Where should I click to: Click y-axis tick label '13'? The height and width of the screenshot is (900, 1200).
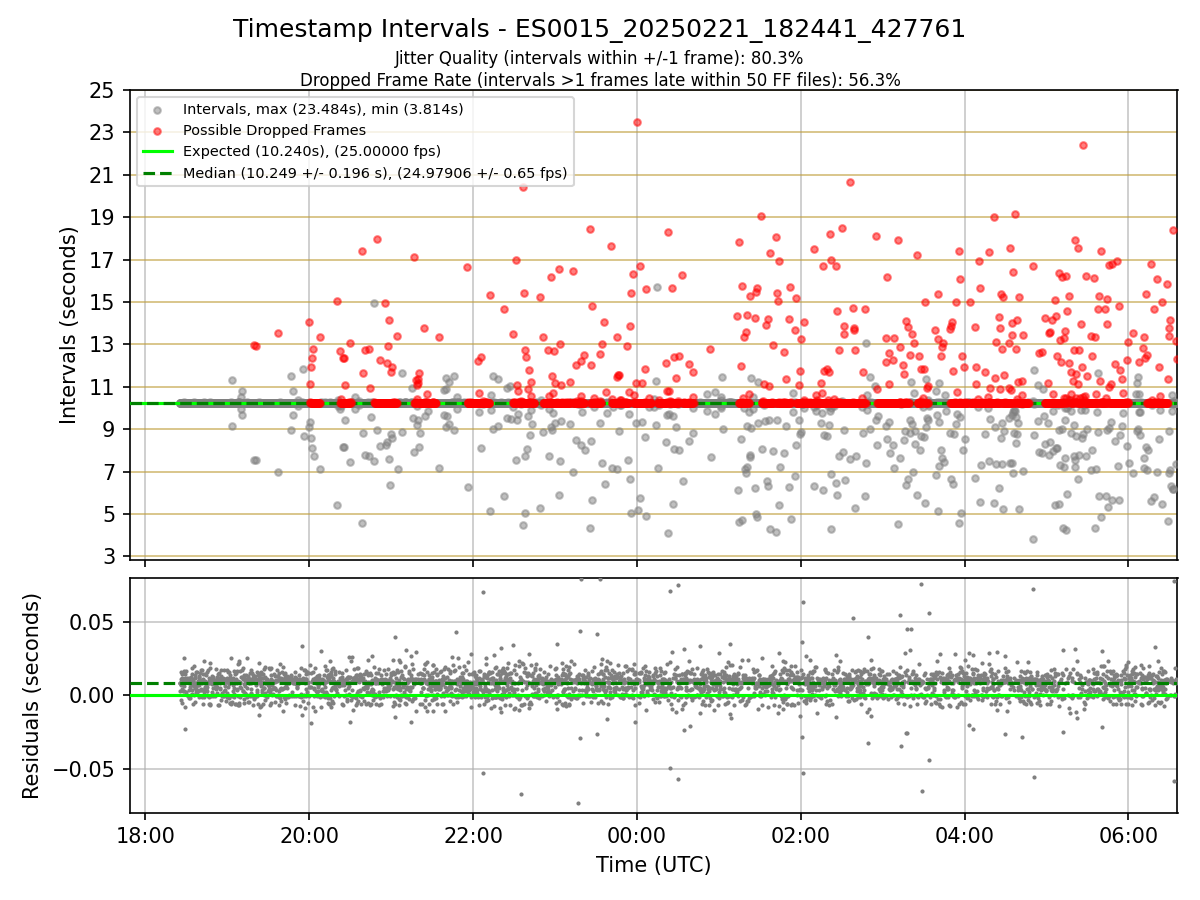point(102,344)
